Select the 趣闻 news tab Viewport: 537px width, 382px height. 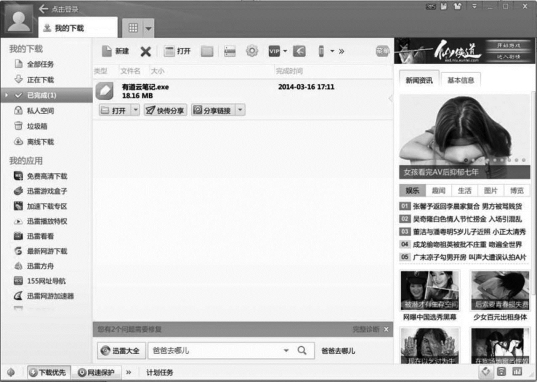pyautogui.click(x=439, y=190)
